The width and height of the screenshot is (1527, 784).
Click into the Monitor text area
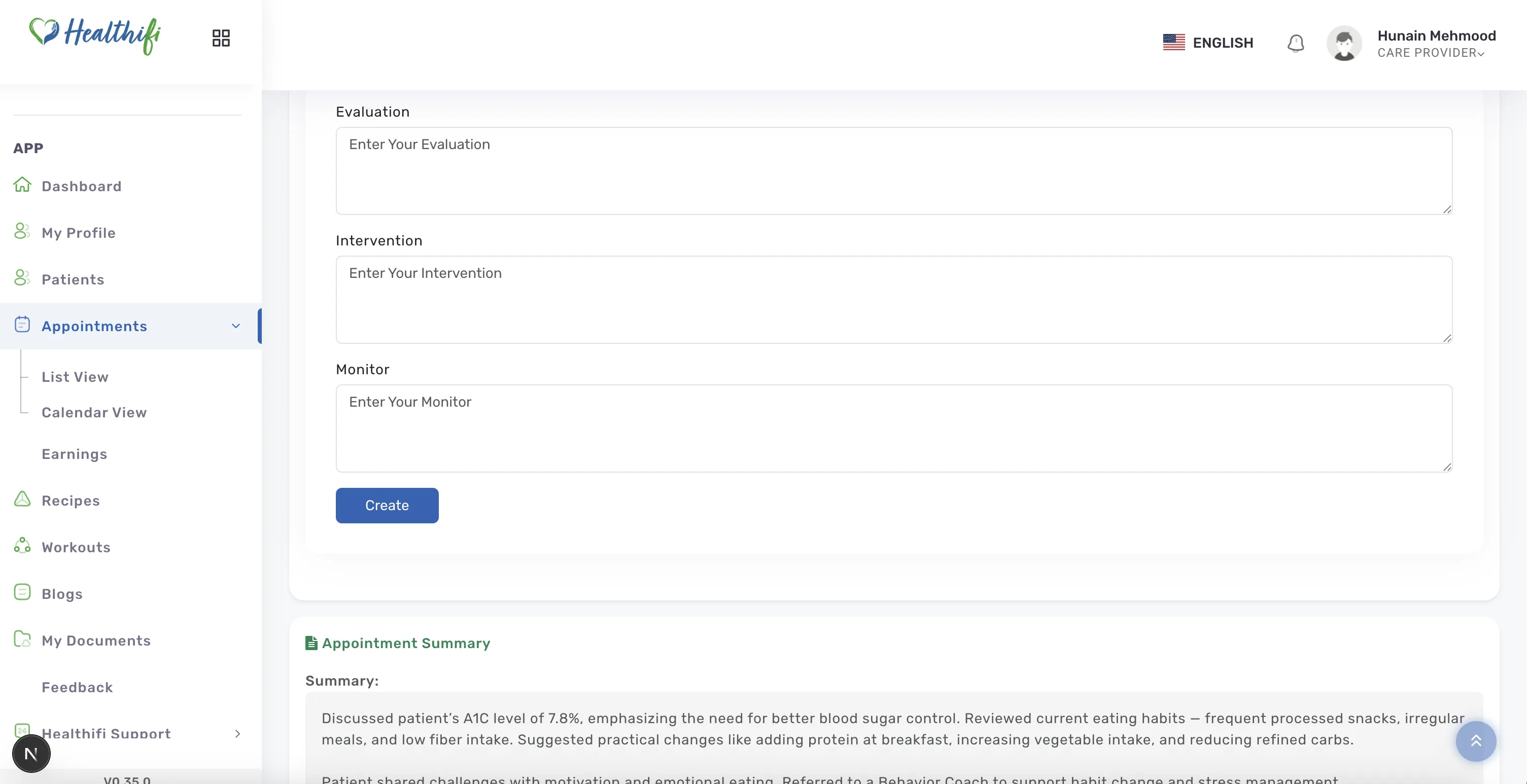point(894,429)
